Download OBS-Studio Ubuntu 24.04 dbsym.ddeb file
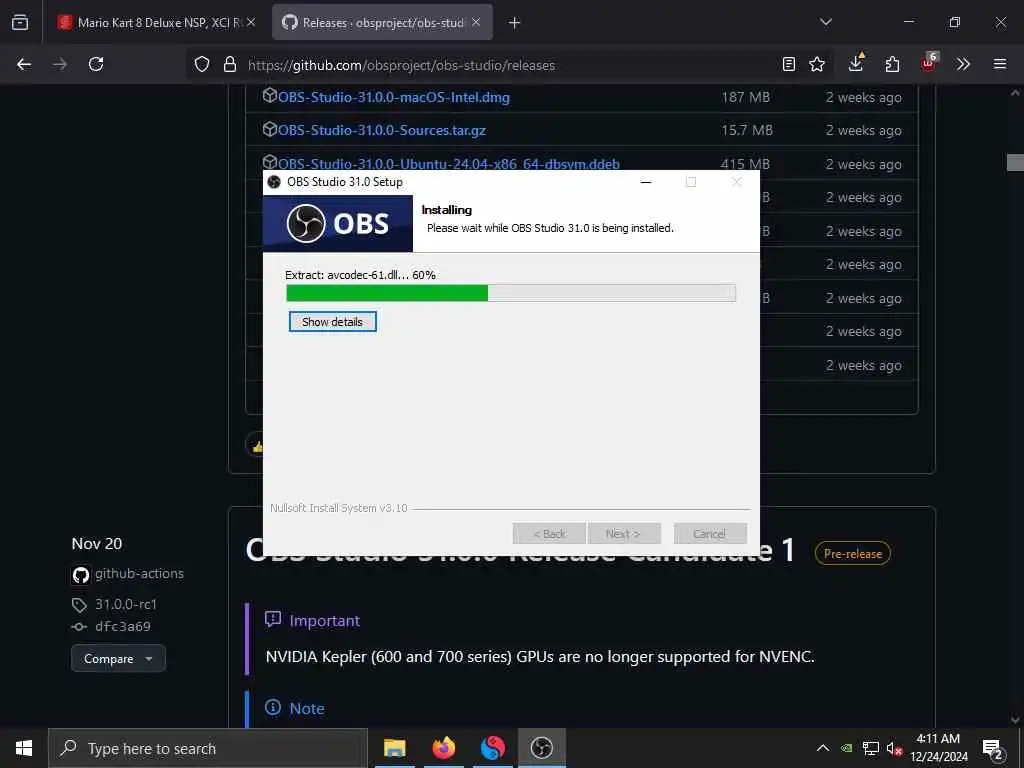 pos(449,164)
